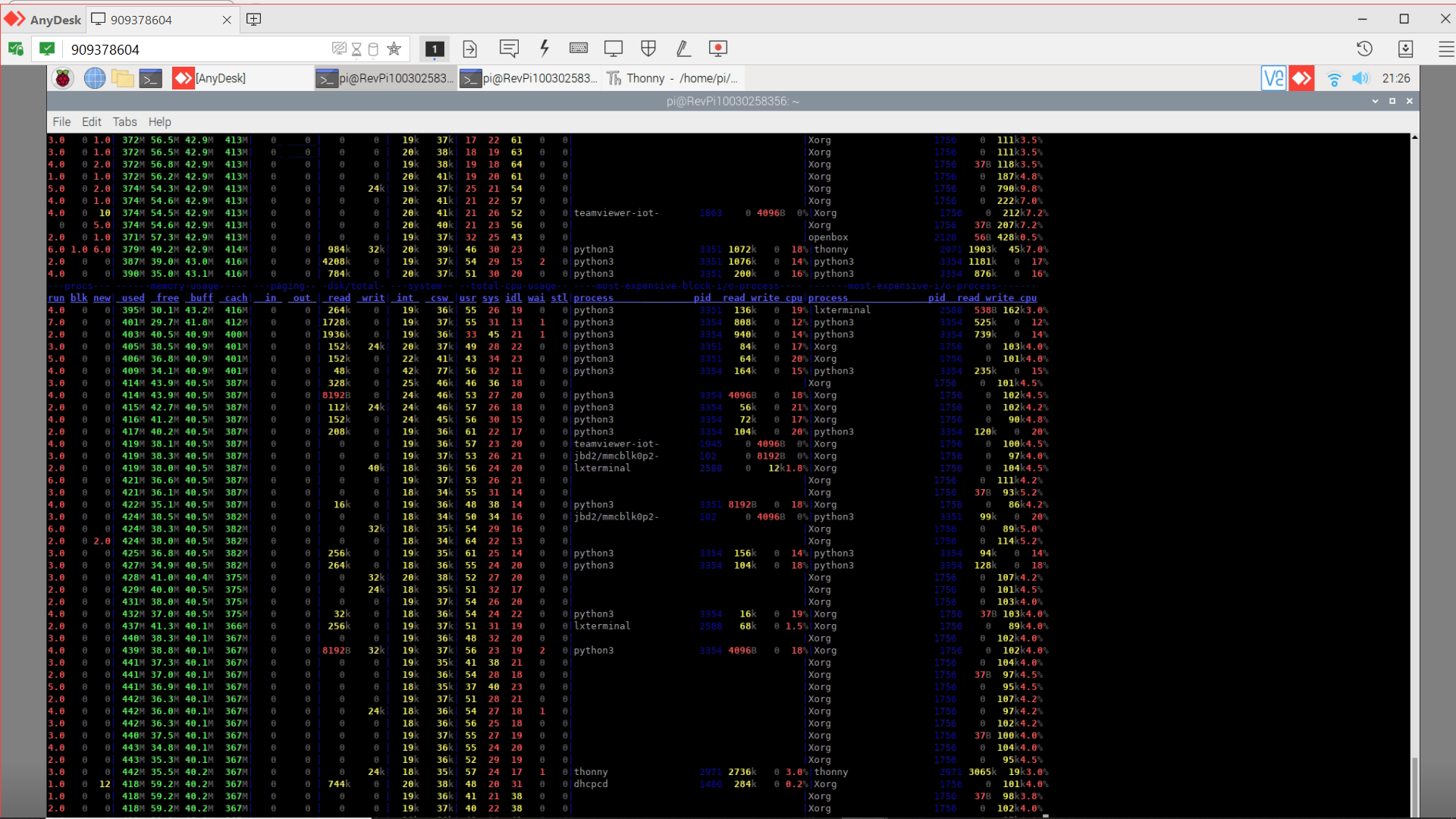This screenshot has width=1456, height=819.
Task: Click the 'lxterminal' entry with pid 2588 538B
Action: (843, 310)
